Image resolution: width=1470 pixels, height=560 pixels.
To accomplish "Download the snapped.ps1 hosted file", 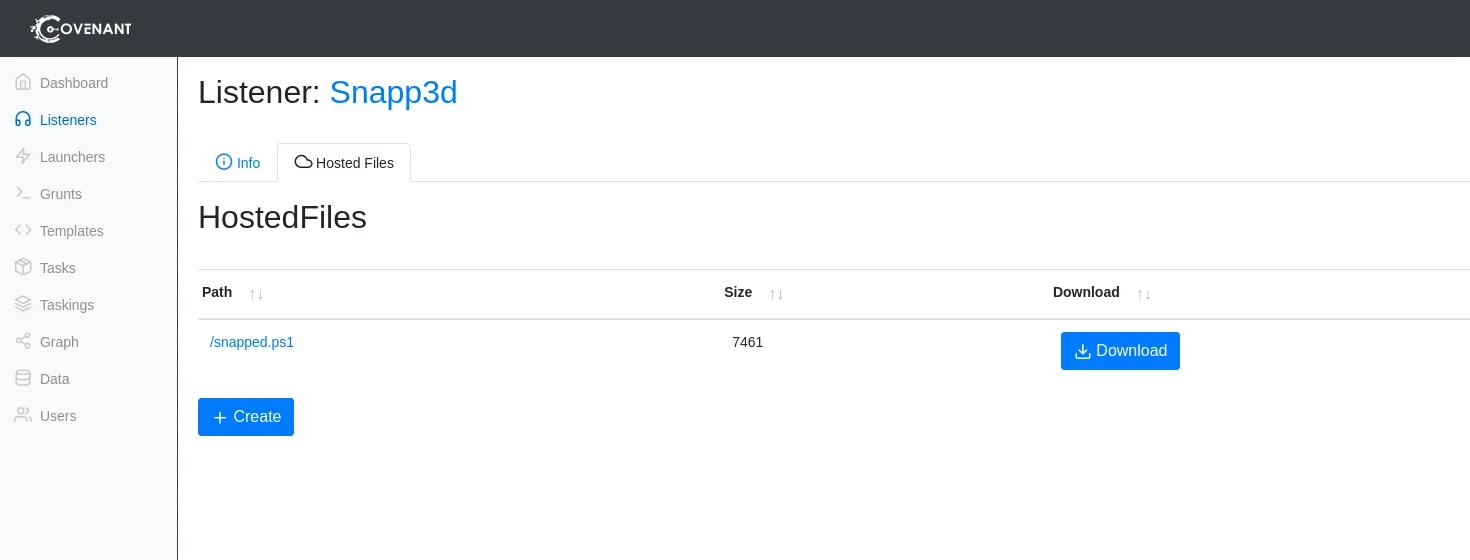I will (x=1120, y=351).
